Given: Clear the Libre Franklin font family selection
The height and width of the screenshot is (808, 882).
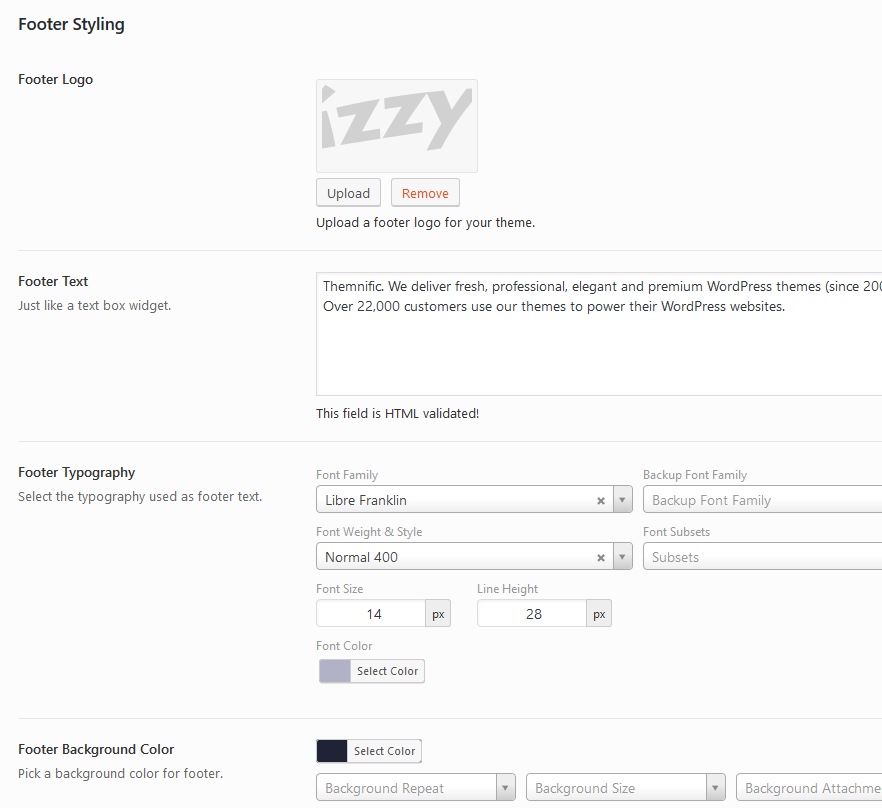Looking at the screenshot, I should [600, 500].
